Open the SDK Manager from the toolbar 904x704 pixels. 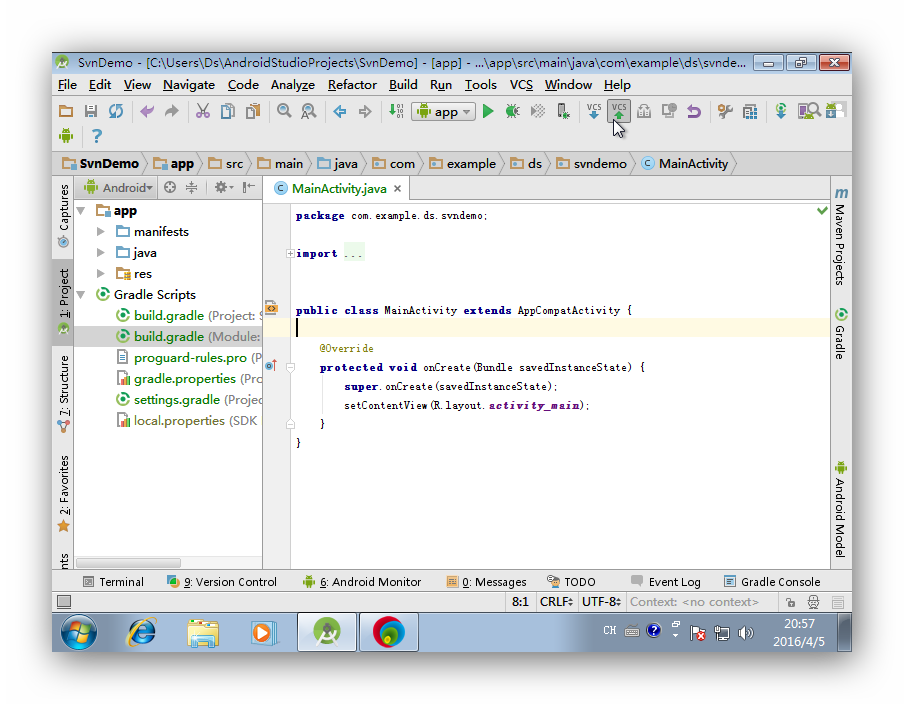point(832,111)
